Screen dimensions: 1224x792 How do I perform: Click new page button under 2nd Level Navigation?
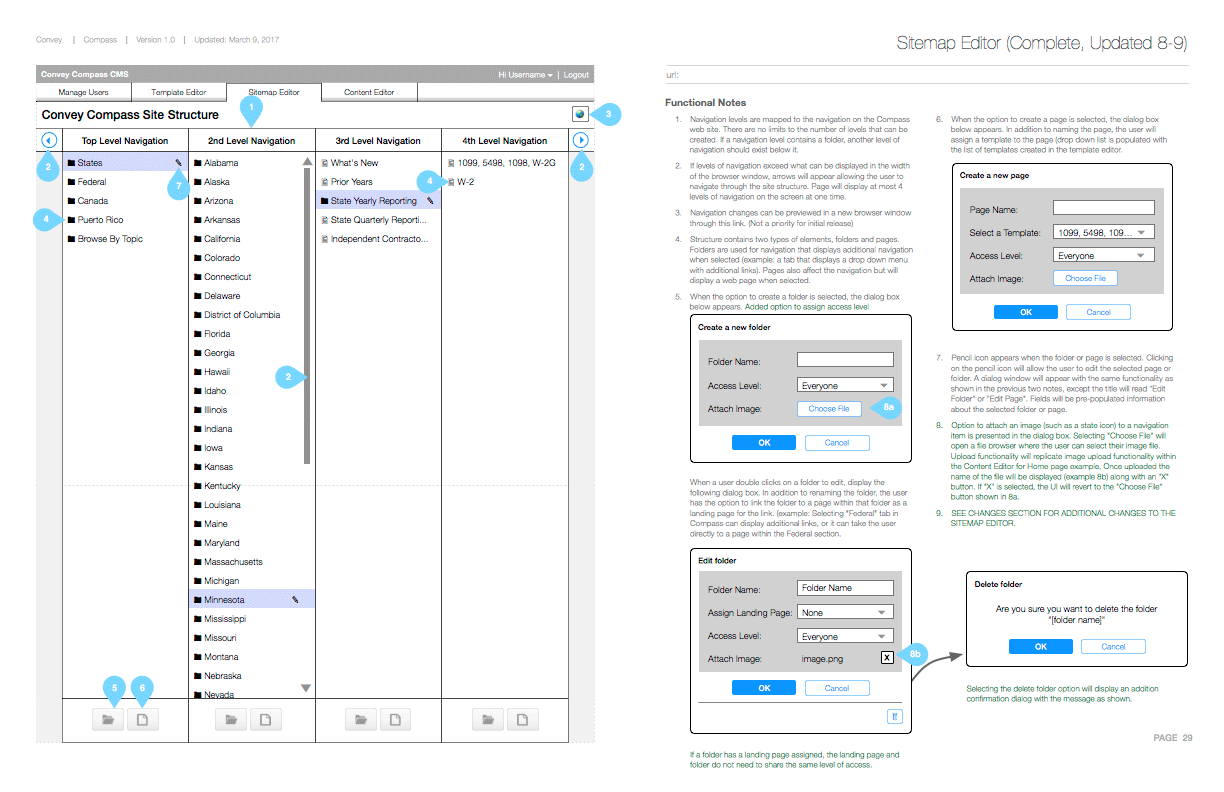266,718
